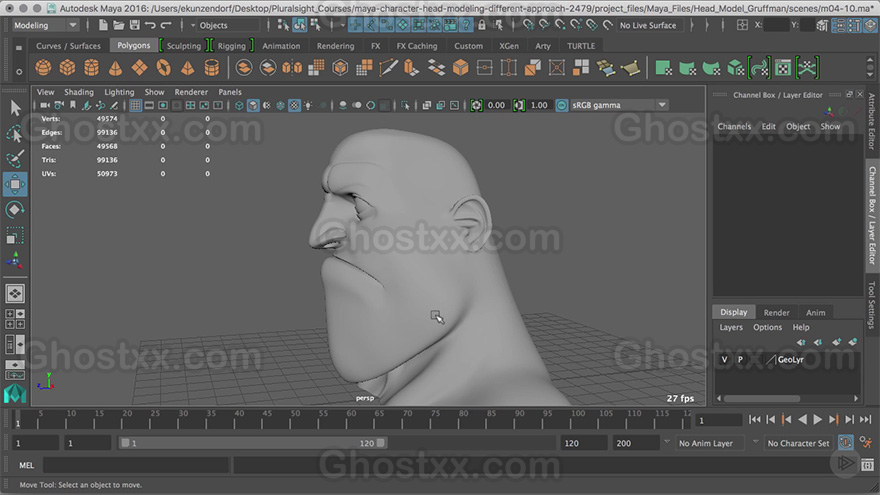Go to start of playback range
The image size is (880, 495).
click(755, 419)
